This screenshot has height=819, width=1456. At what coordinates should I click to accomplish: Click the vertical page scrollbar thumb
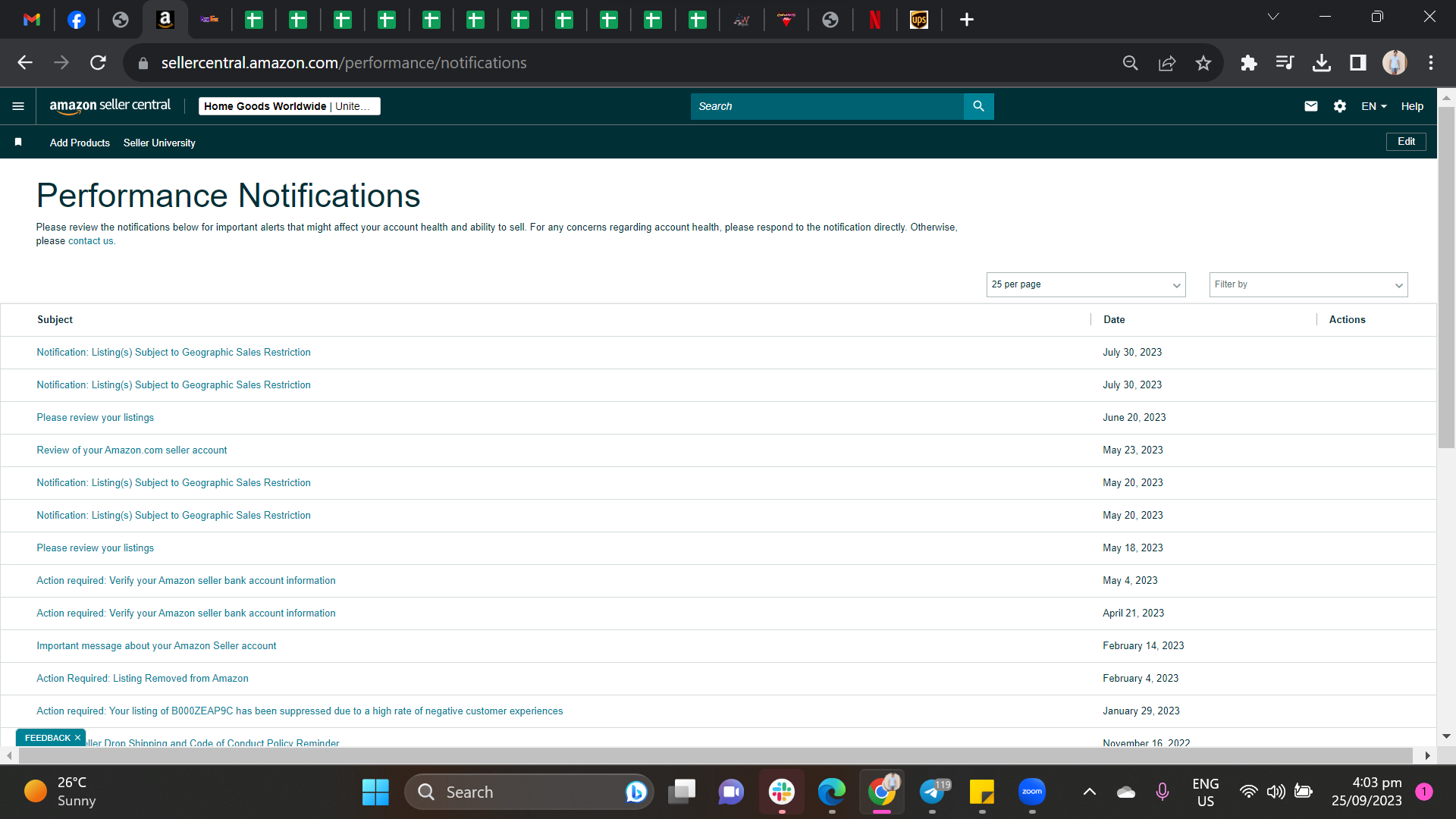pos(1446,277)
